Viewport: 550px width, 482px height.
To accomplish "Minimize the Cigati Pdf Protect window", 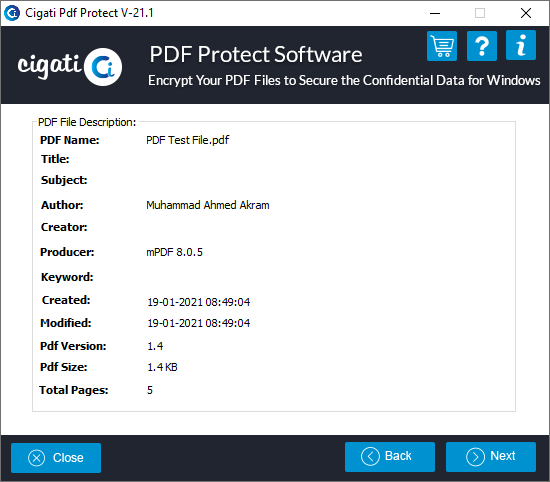I will (x=435, y=13).
